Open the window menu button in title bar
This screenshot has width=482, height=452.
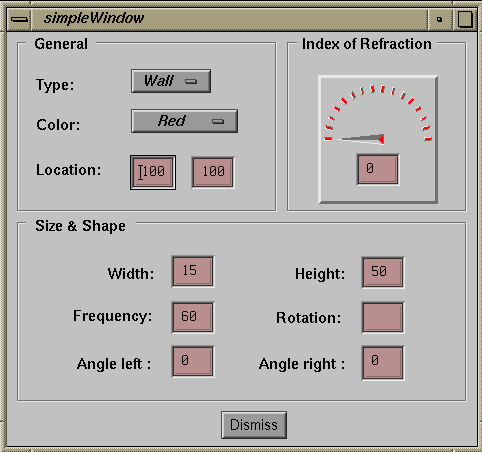(x=19, y=19)
